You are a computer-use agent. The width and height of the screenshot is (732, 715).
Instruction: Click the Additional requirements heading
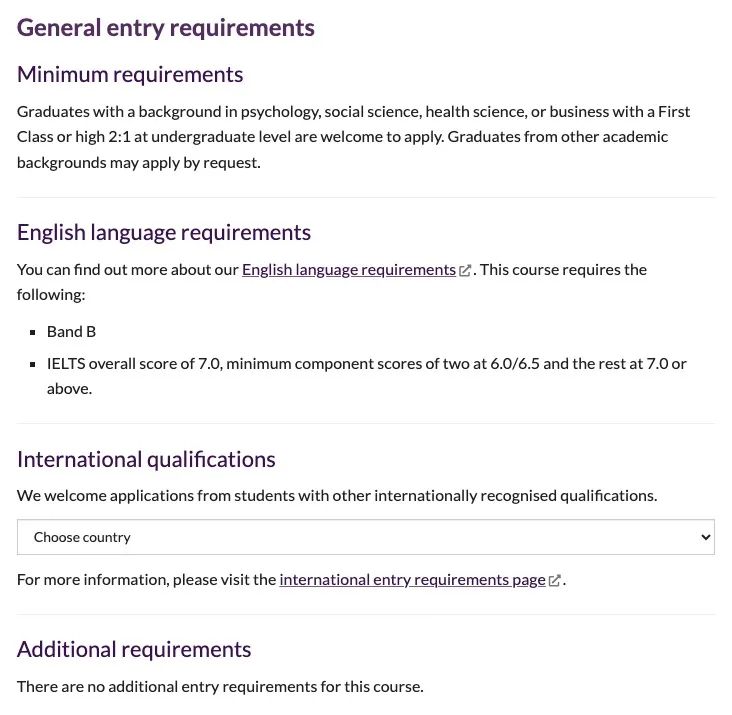pos(134,650)
